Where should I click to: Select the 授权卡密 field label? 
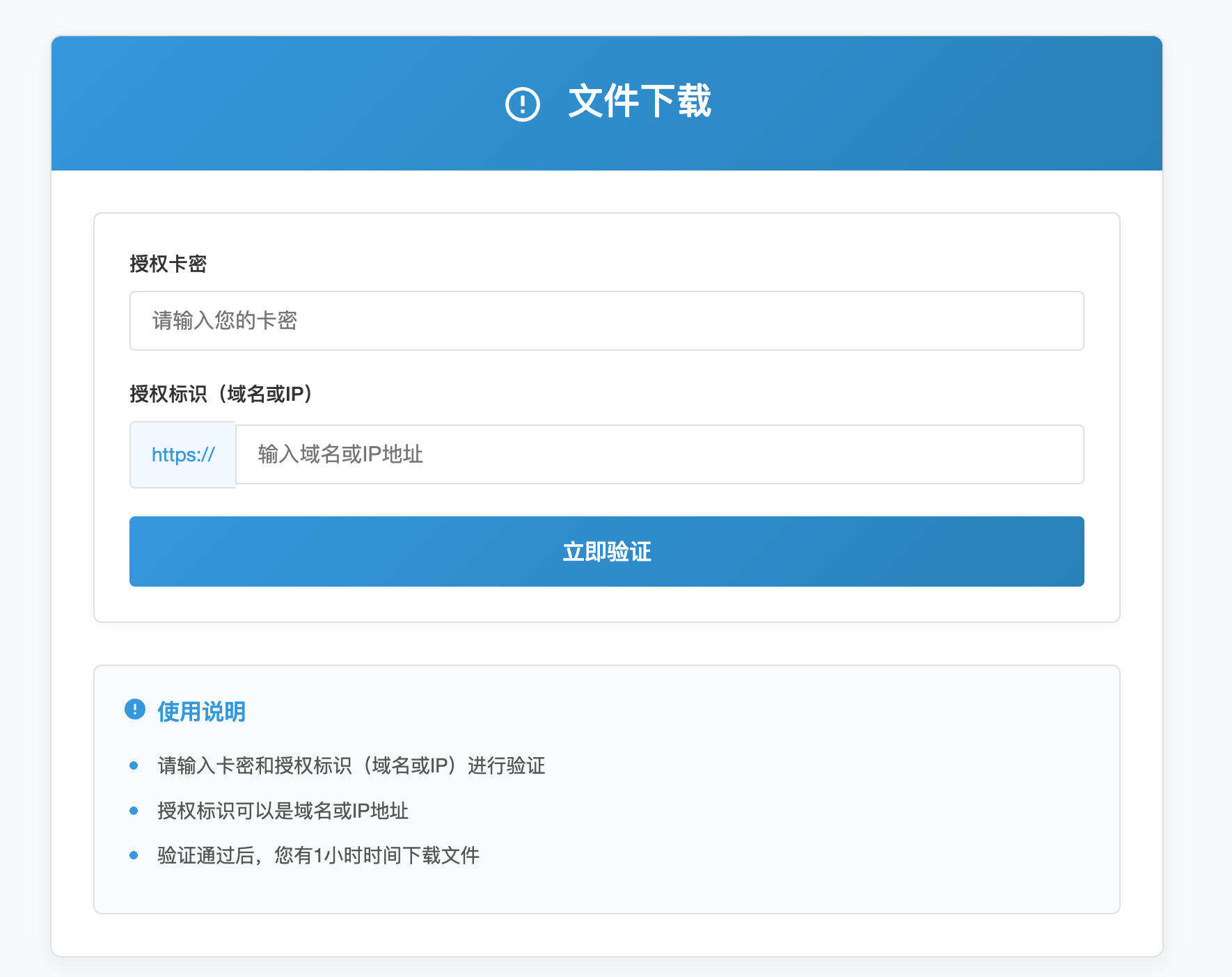point(168,264)
